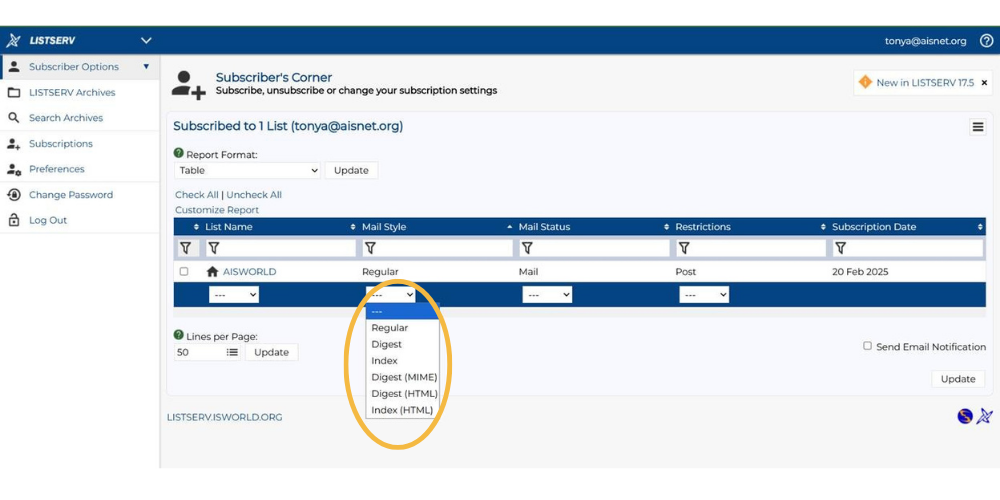
Task: Click the help question mark icon
Action: 986,41
